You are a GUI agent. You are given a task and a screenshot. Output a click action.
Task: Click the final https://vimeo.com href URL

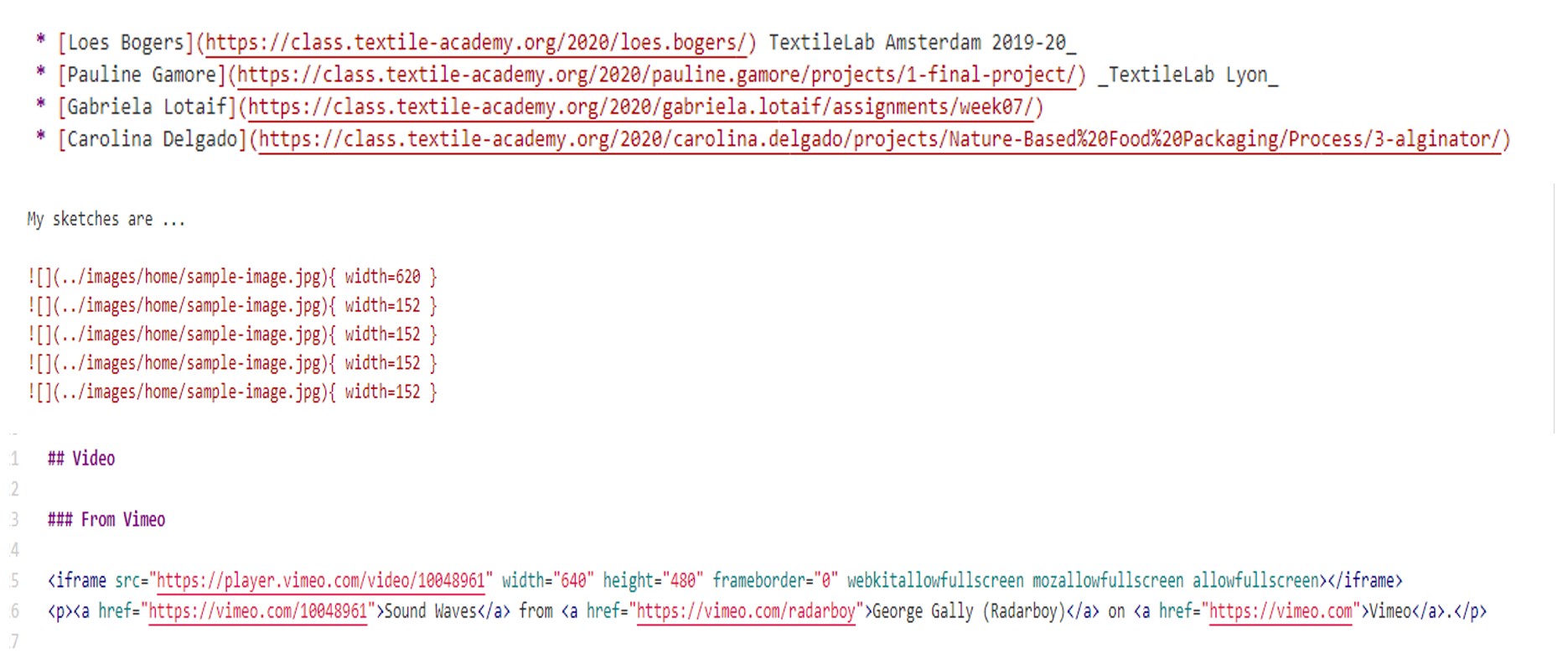pos(1280,612)
